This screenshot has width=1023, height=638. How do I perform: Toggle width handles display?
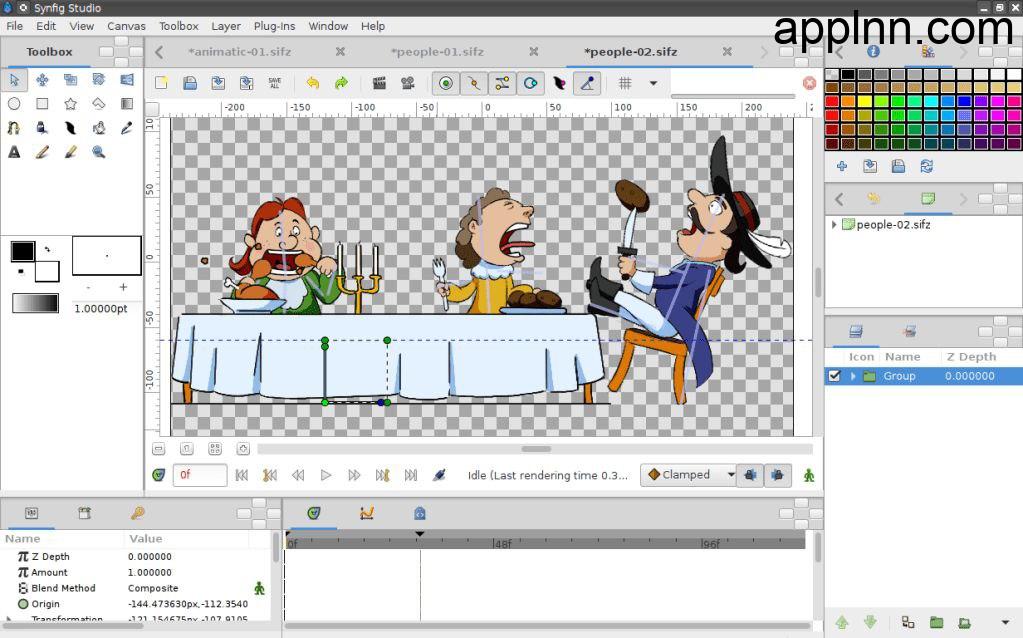point(559,83)
